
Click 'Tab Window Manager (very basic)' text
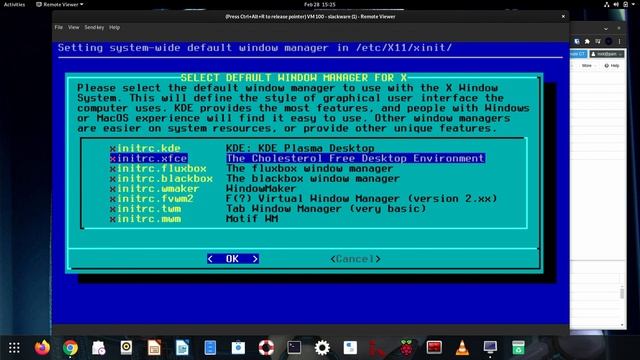coord(326,209)
